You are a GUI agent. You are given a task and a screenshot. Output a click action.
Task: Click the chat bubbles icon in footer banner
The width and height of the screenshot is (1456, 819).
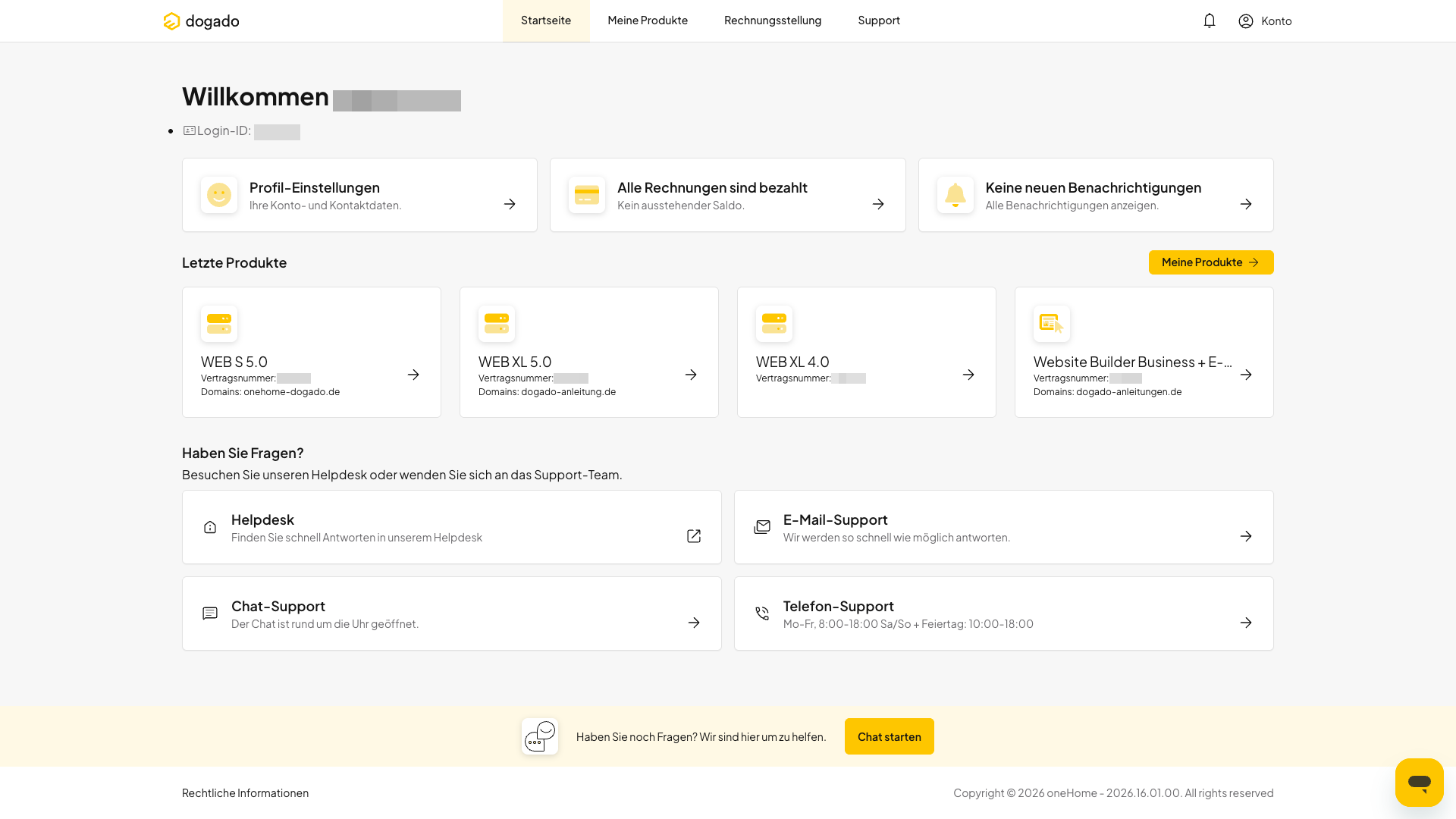pos(540,736)
